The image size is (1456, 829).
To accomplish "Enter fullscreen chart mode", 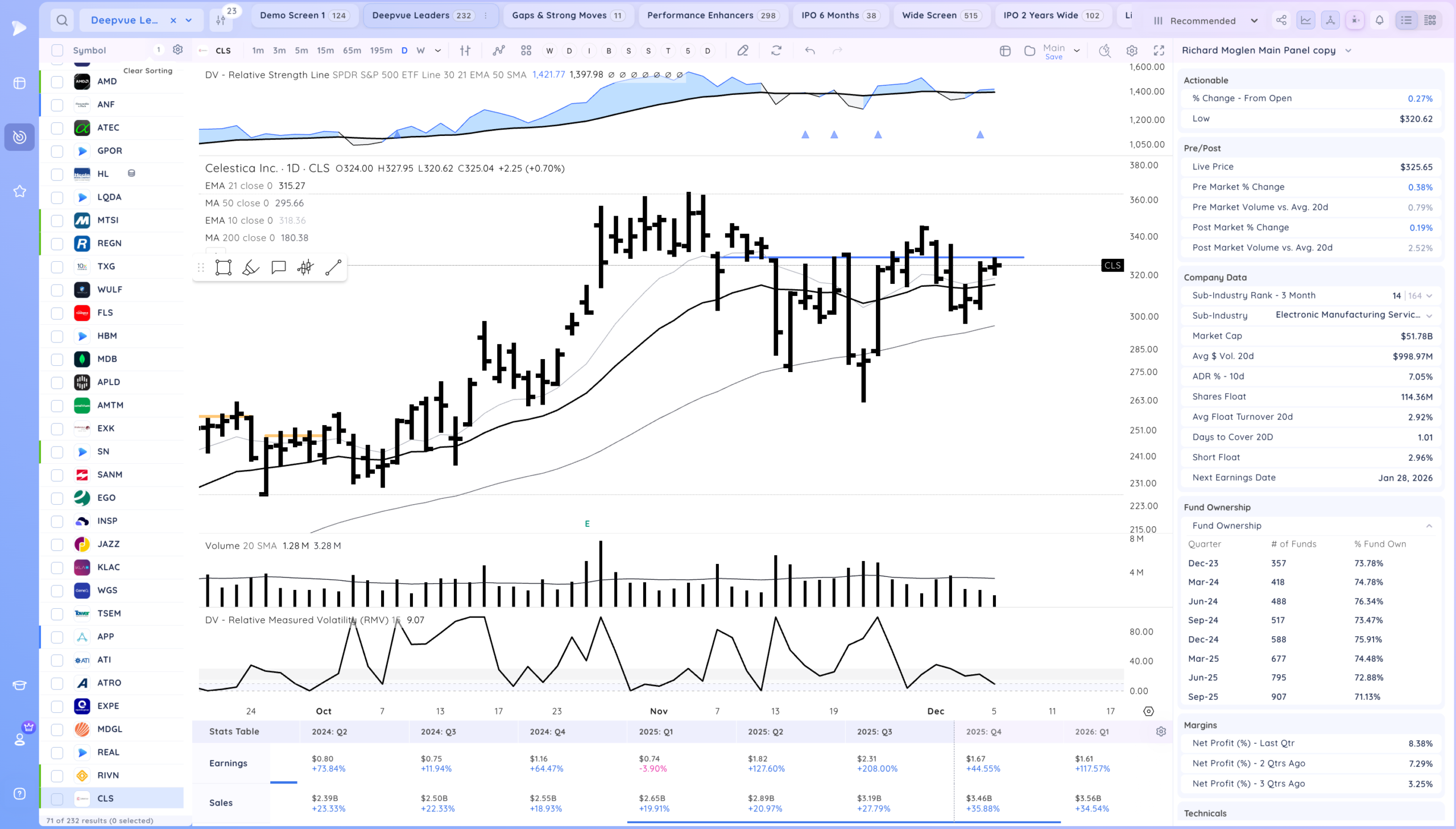I will tap(1159, 51).
